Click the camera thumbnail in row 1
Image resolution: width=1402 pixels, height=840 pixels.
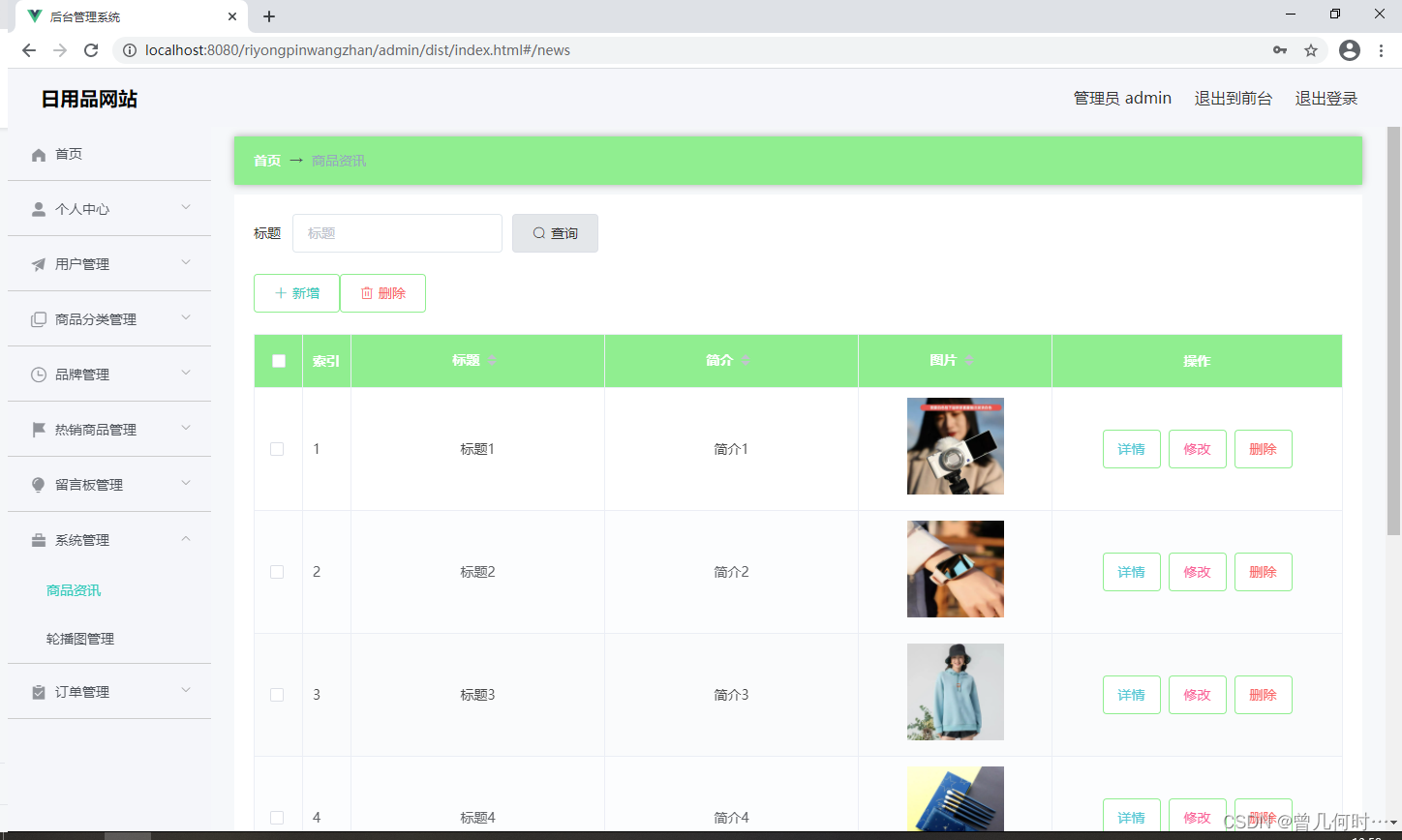(x=956, y=446)
